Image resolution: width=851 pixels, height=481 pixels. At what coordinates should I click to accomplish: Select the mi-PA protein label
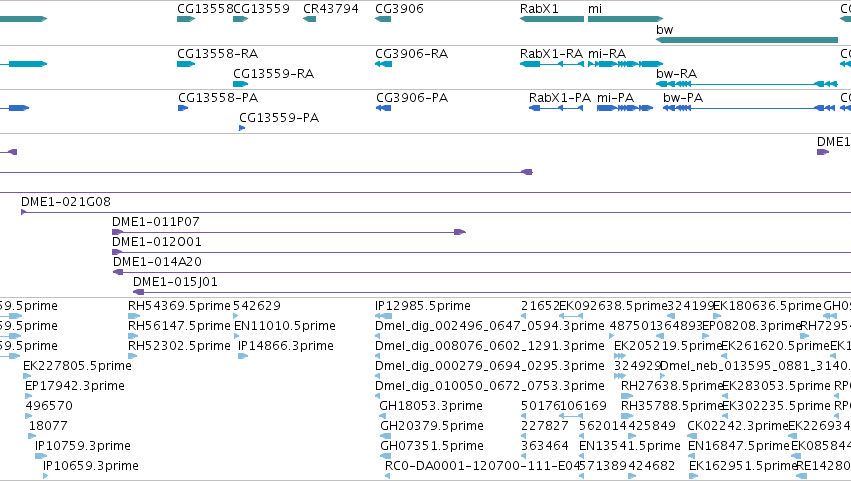(615, 98)
